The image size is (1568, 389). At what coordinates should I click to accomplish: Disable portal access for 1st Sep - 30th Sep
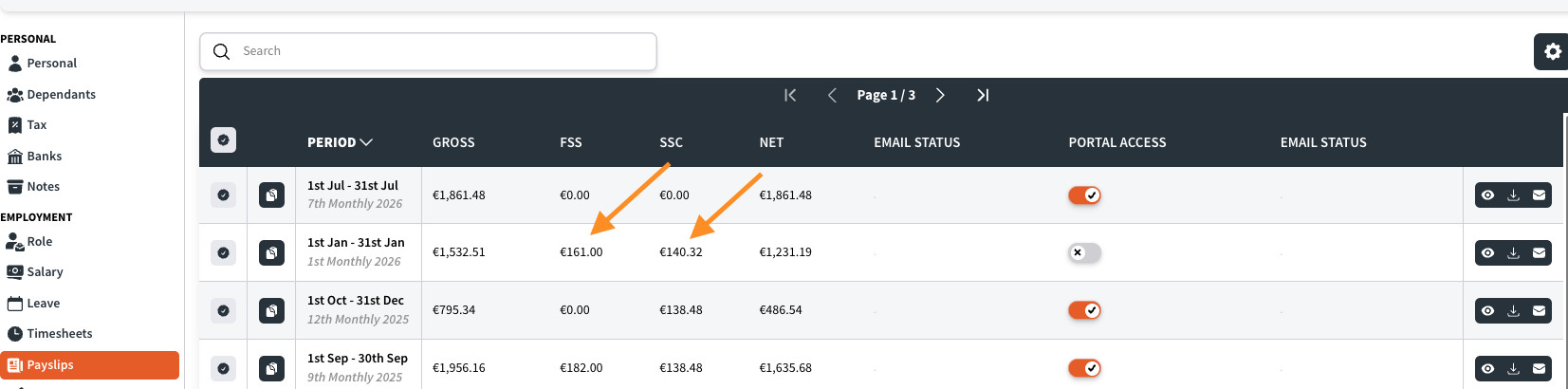(1084, 368)
